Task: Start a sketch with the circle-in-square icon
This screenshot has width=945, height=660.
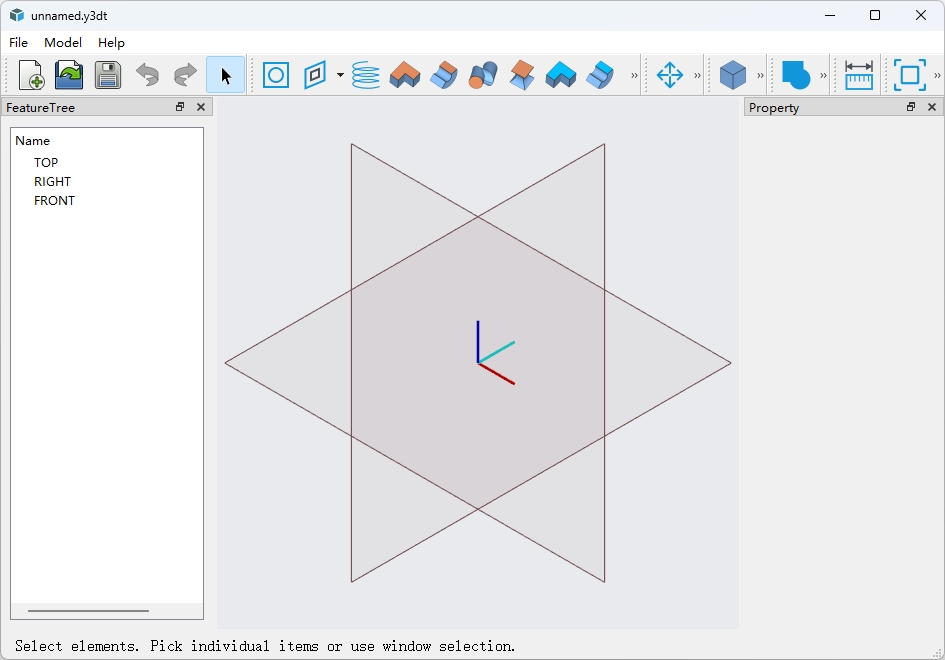Action: (x=276, y=75)
